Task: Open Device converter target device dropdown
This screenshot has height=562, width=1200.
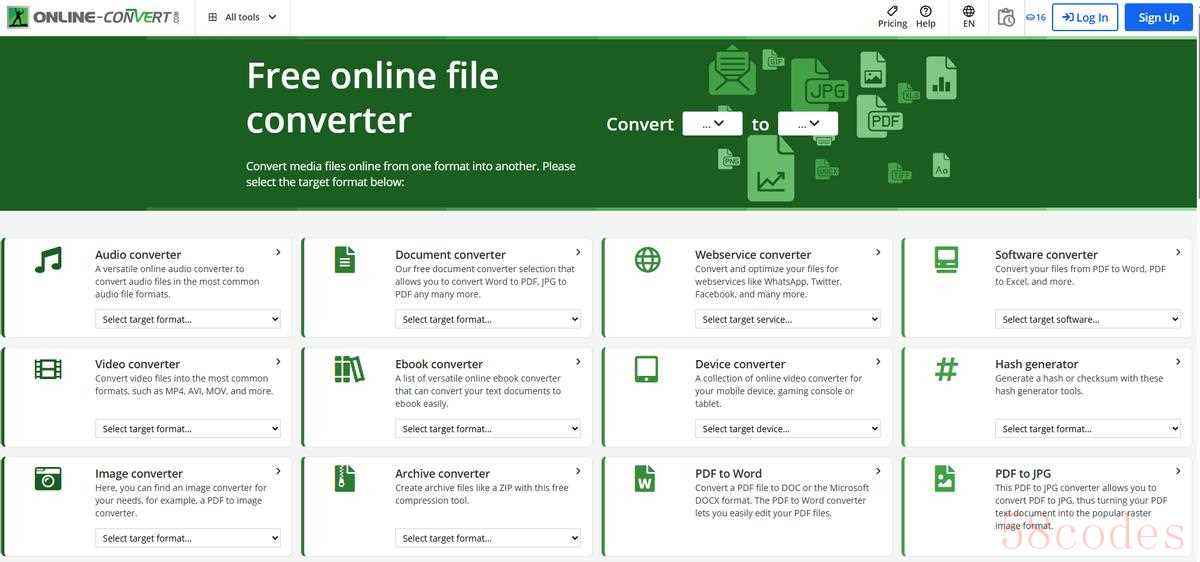Action: coord(788,428)
